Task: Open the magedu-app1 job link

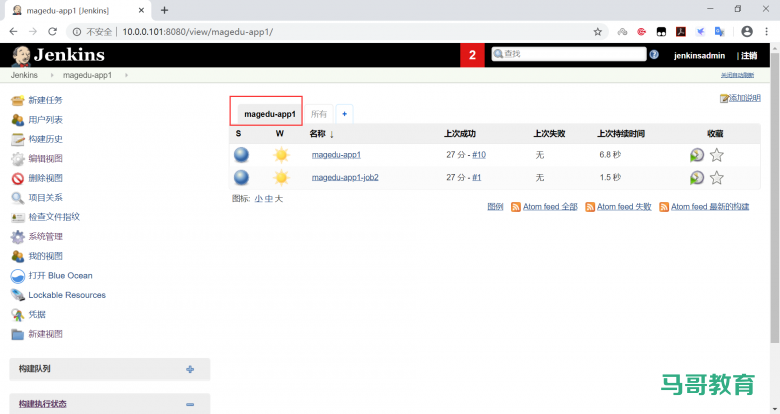Action: 336,155
